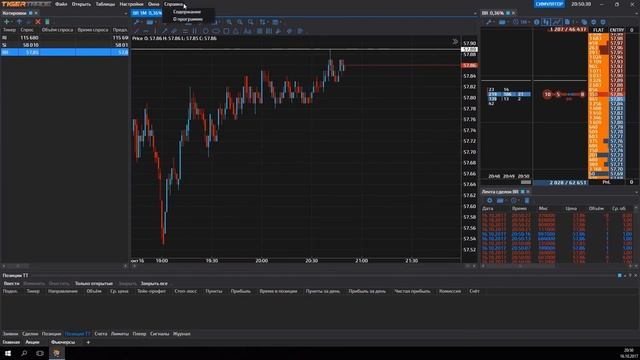Select the rectangle drawing tool on the chart

point(226,31)
